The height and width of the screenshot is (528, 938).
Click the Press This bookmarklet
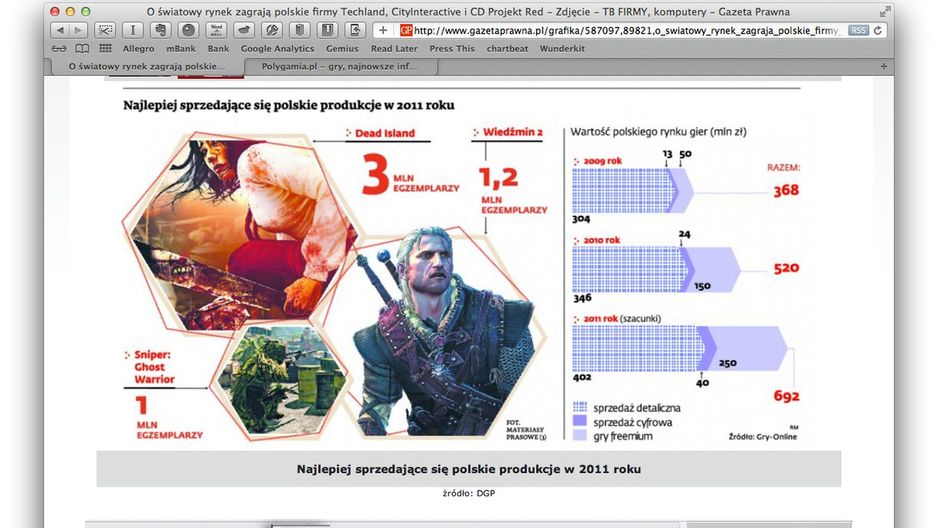452,48
